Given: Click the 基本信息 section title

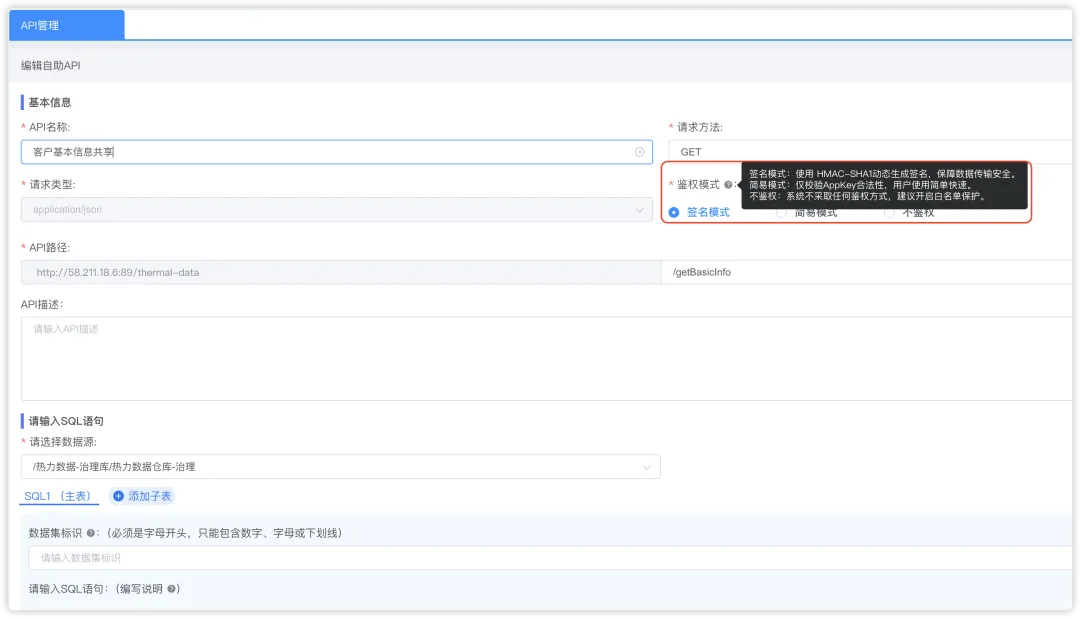Looking at the screenshot, I should point(50,103).
